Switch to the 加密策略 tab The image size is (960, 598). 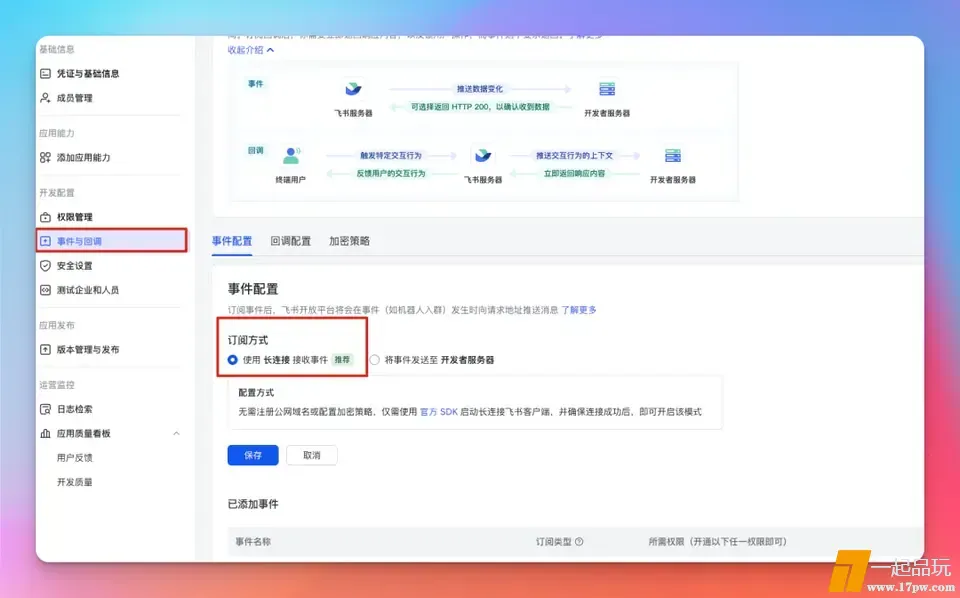(x=349, y=241)
